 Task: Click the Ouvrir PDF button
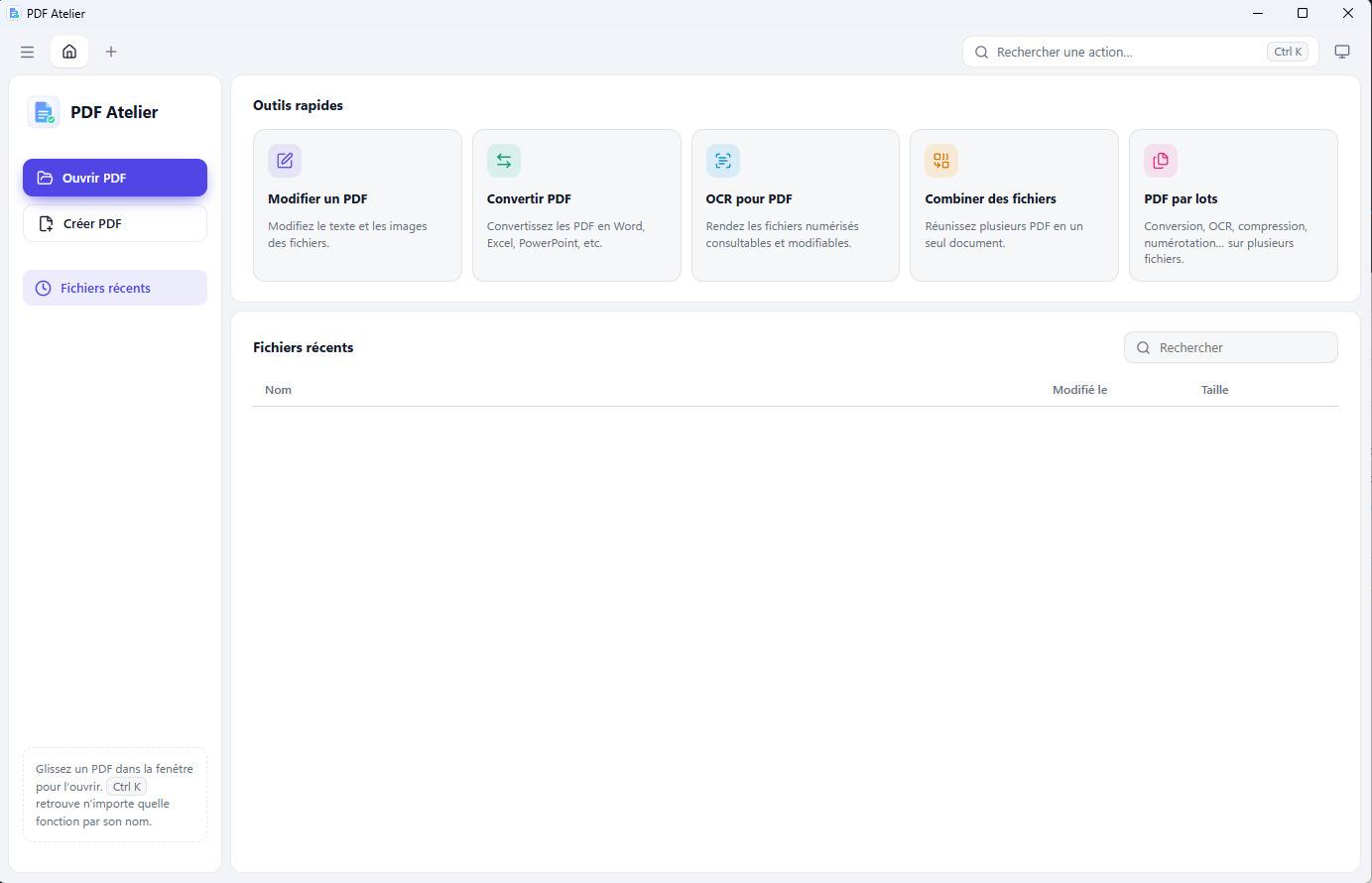pyautogui.click(x=115, y=178)
